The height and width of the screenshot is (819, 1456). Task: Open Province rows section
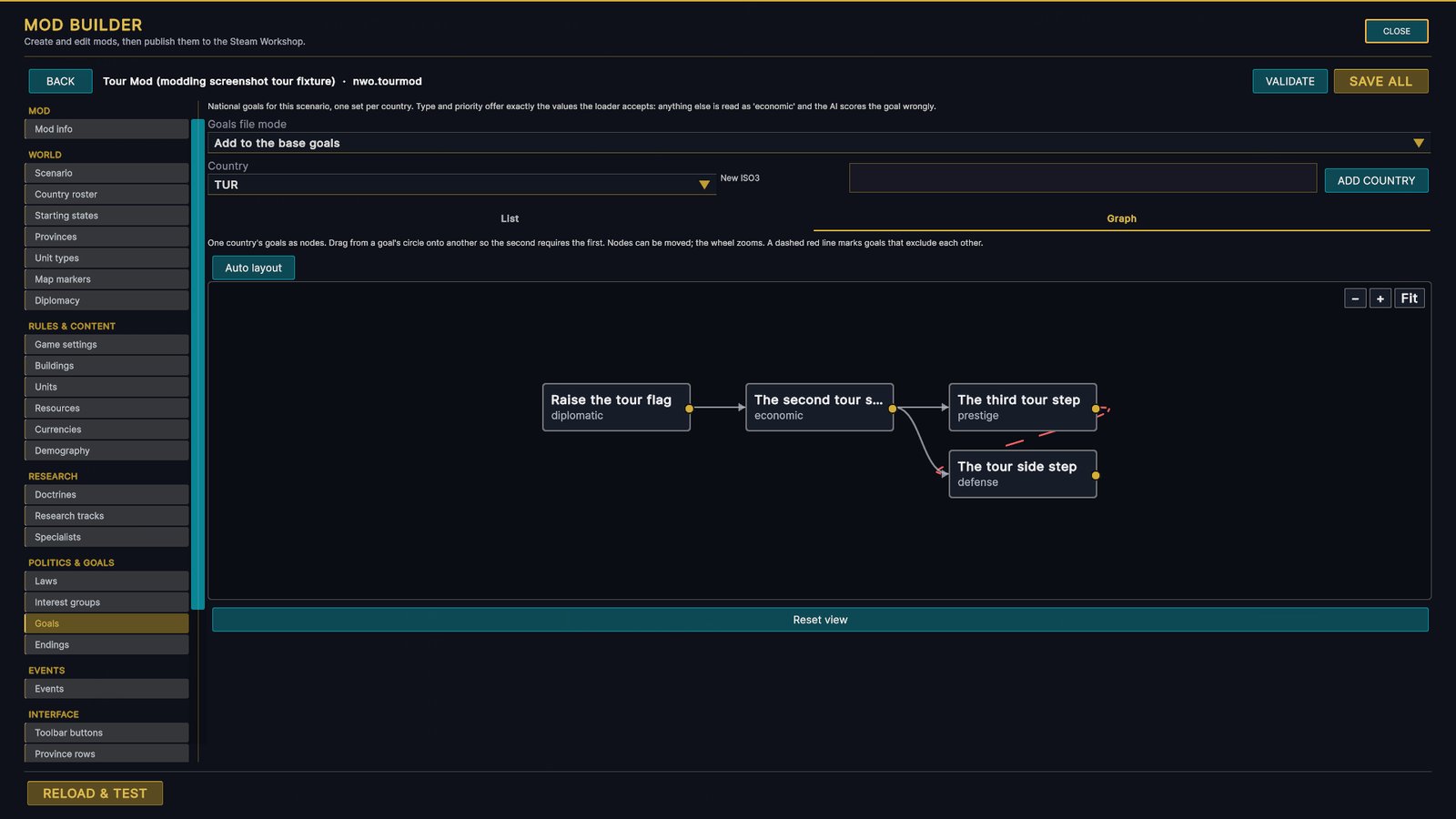[x=106, y=753]
